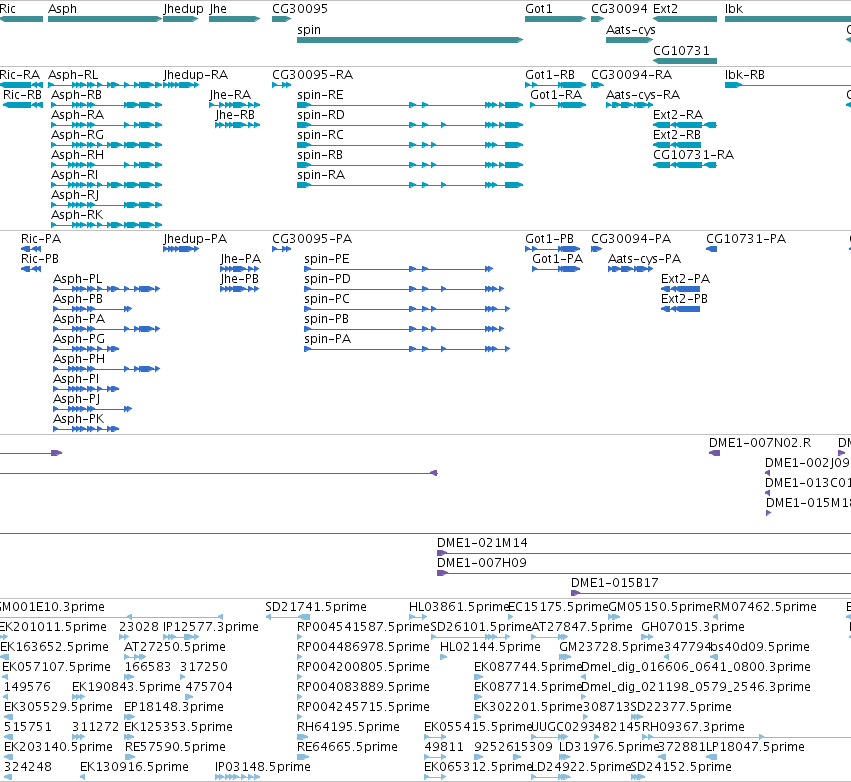Select transcript spin-RB
This screenshot has height=782, width=851.
410,165
